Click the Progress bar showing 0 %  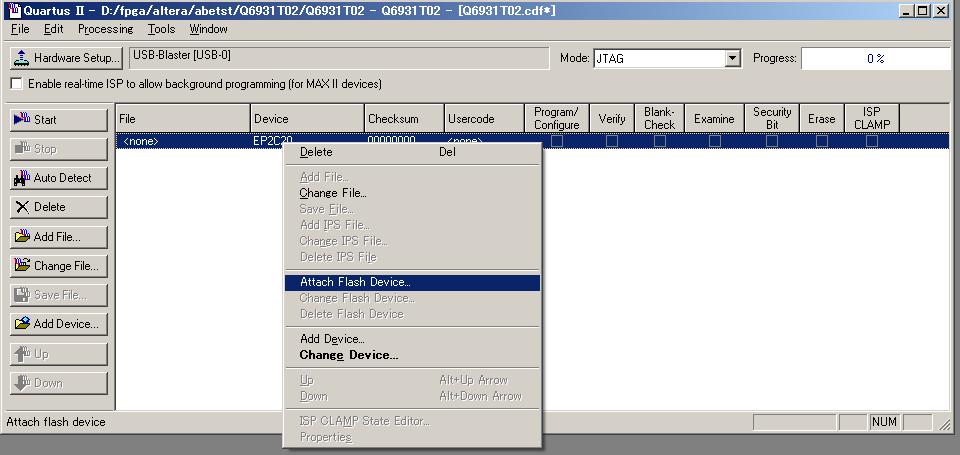876,59
